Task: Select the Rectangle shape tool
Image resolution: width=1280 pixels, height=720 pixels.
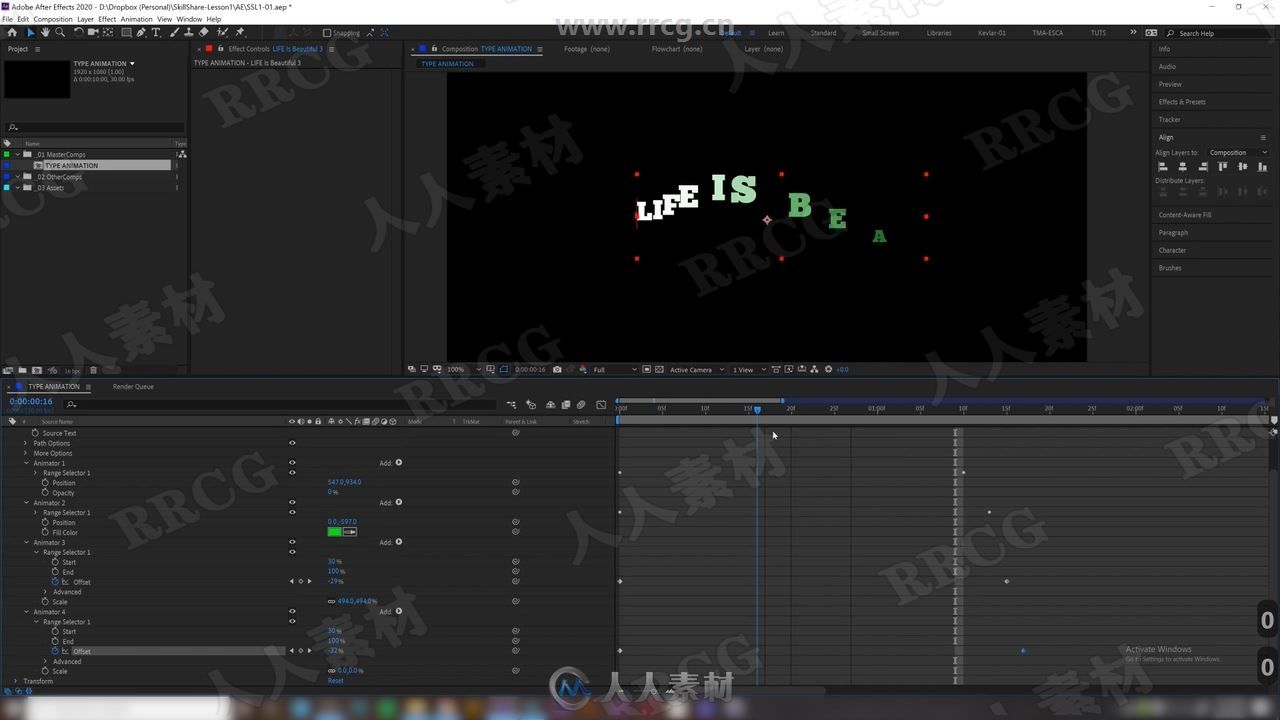Action: click(126, 32)
